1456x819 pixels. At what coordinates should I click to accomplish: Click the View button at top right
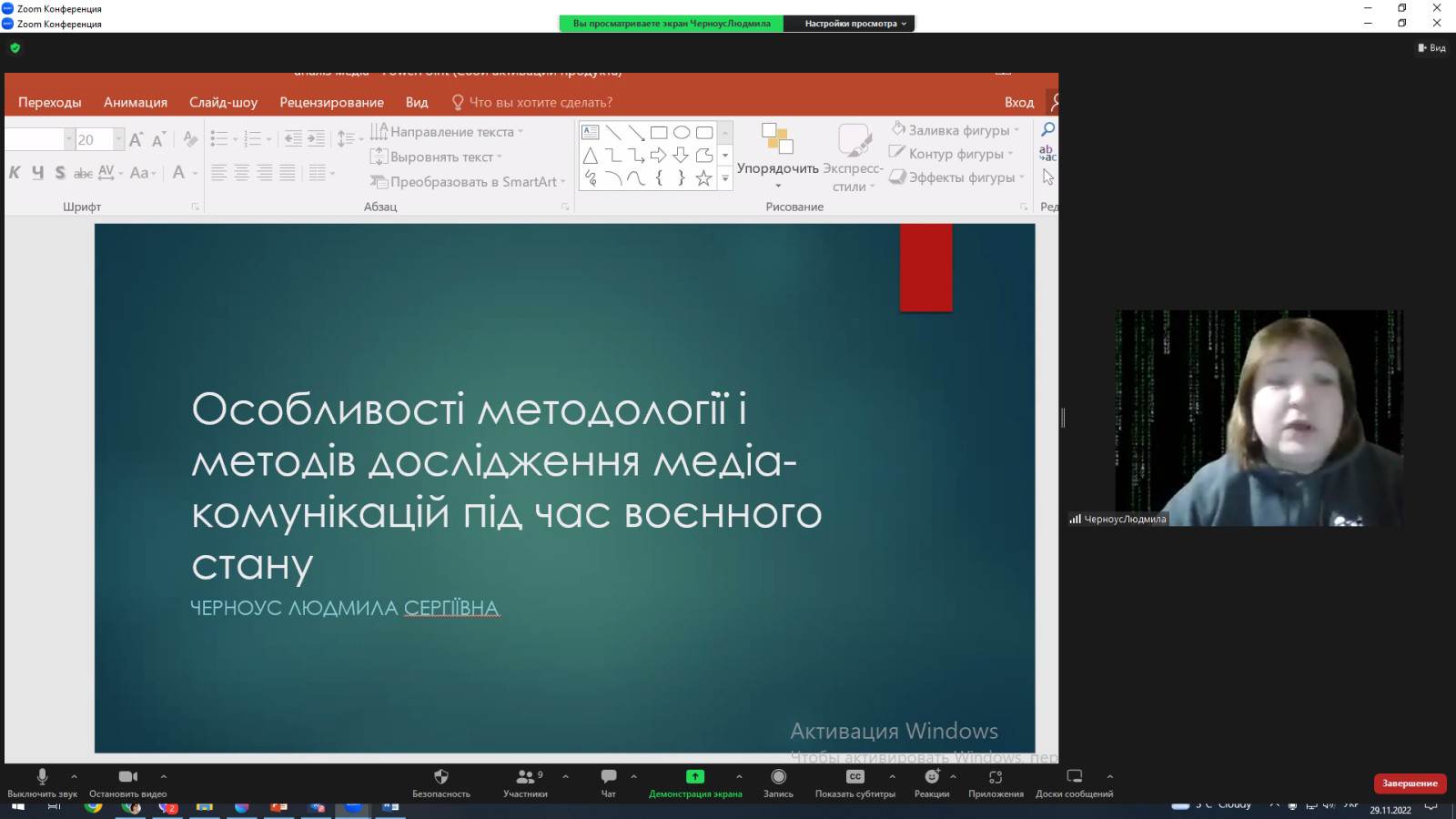point(1432,48)
